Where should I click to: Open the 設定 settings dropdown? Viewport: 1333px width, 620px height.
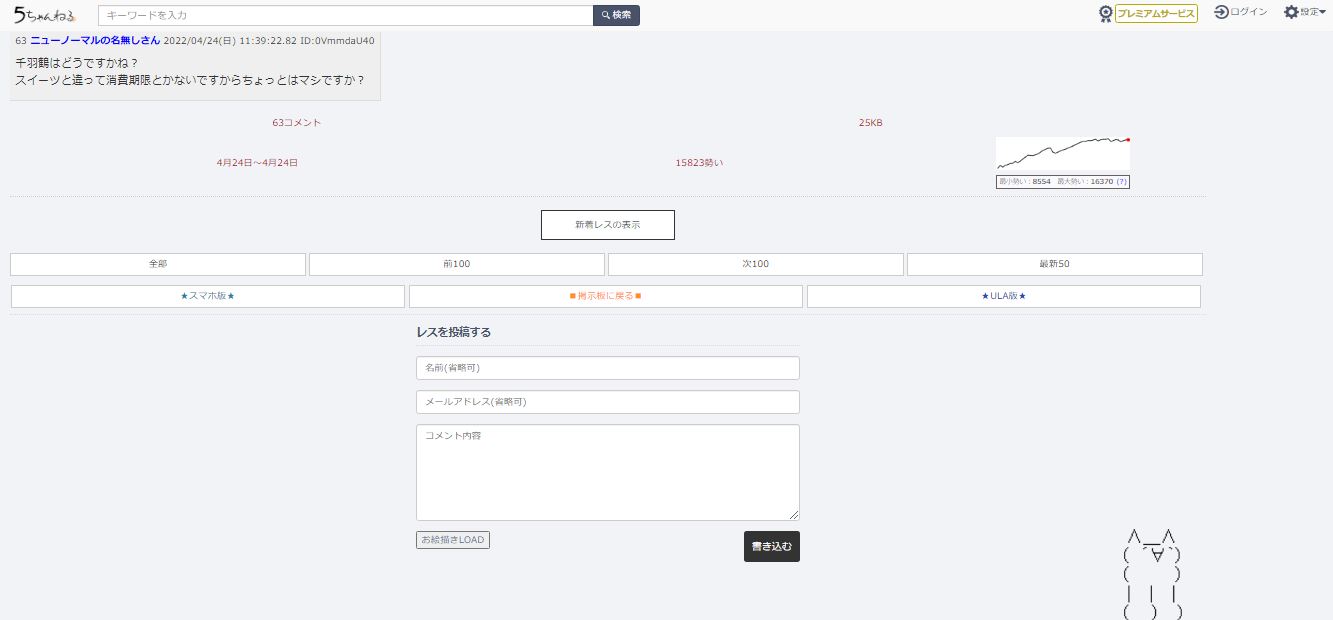pyautogui.click(x=1304, y=12)
